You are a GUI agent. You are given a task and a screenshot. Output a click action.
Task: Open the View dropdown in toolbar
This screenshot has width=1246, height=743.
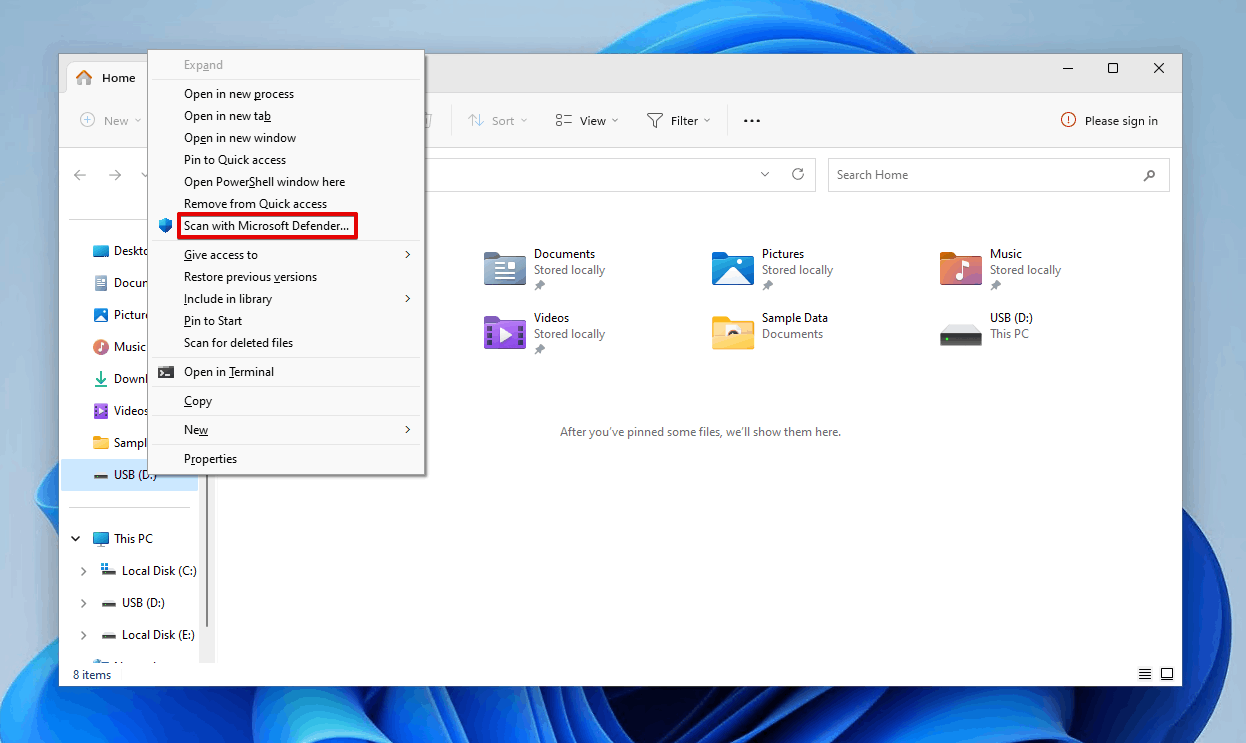coord(587,121)
